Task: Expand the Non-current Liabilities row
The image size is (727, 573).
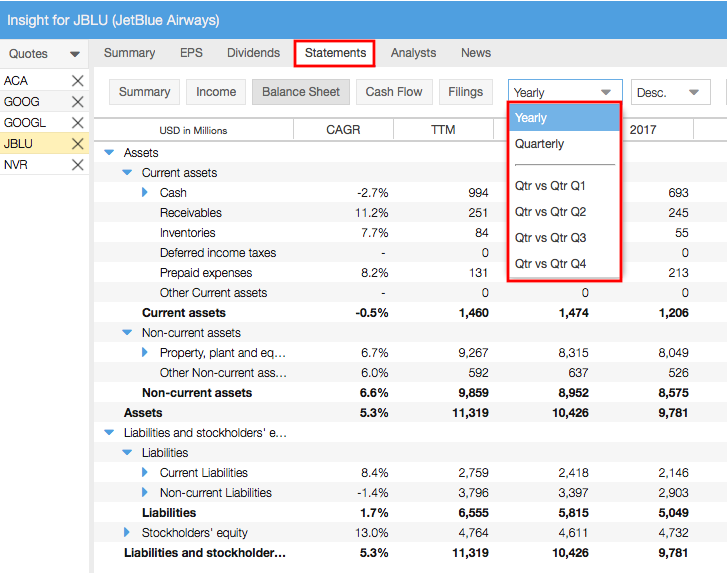Action: 145,492
